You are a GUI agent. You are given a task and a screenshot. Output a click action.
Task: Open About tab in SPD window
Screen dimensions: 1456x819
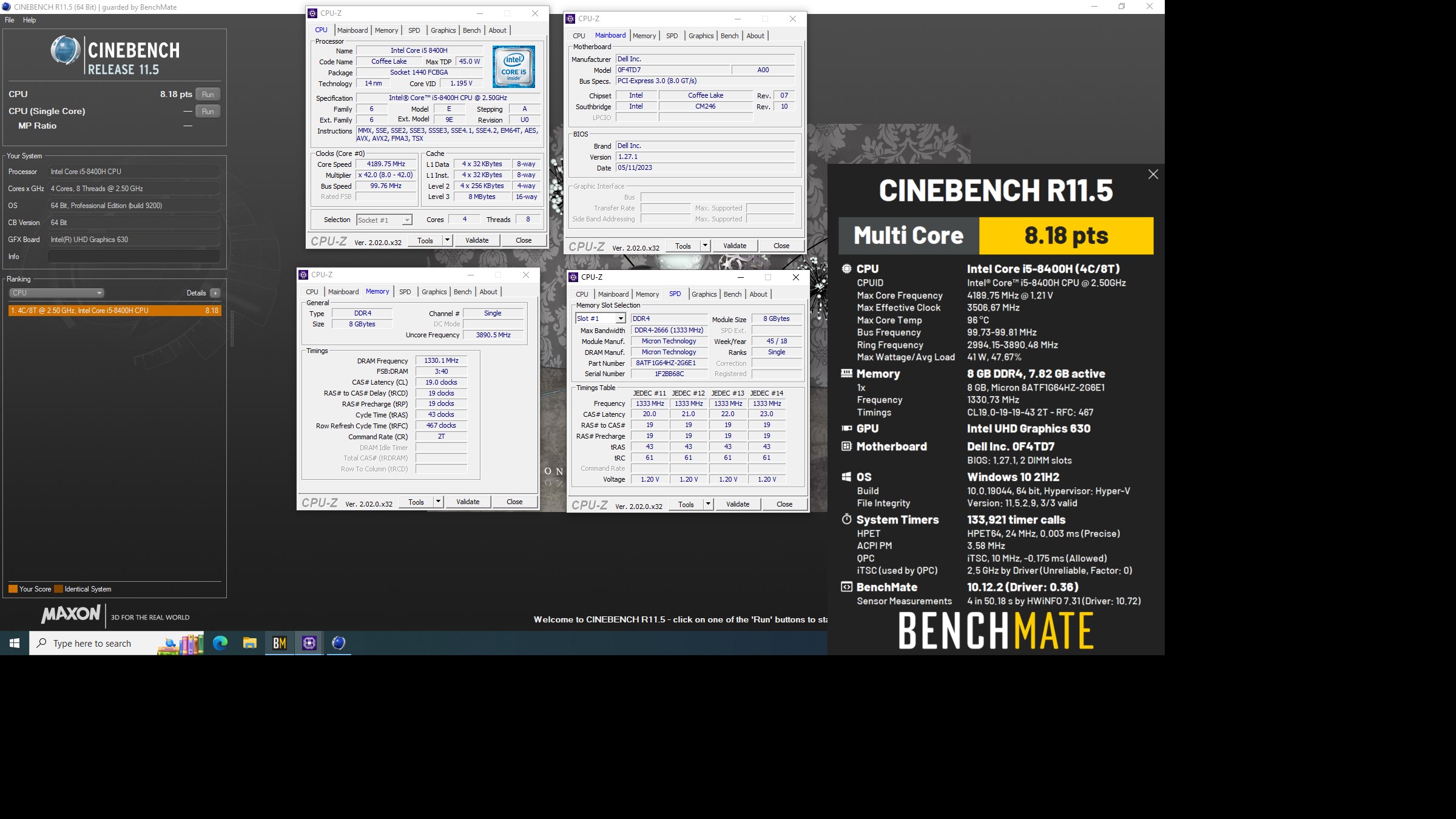(758, 294)
